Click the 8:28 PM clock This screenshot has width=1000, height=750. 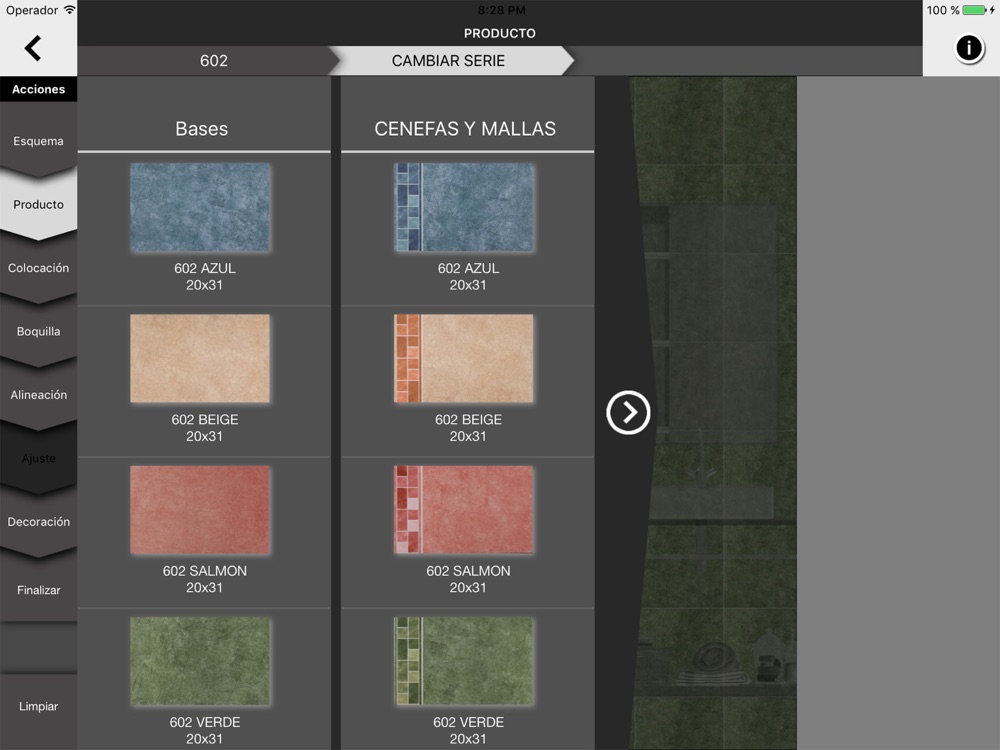[501, 10]
